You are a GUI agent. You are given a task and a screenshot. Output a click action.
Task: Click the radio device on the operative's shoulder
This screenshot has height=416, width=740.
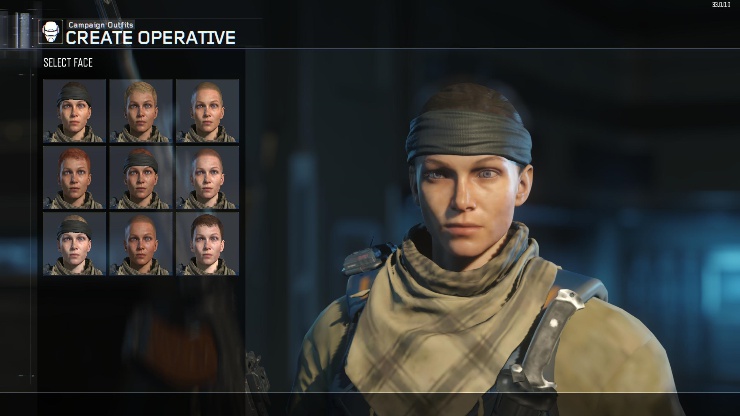(369, 259)
